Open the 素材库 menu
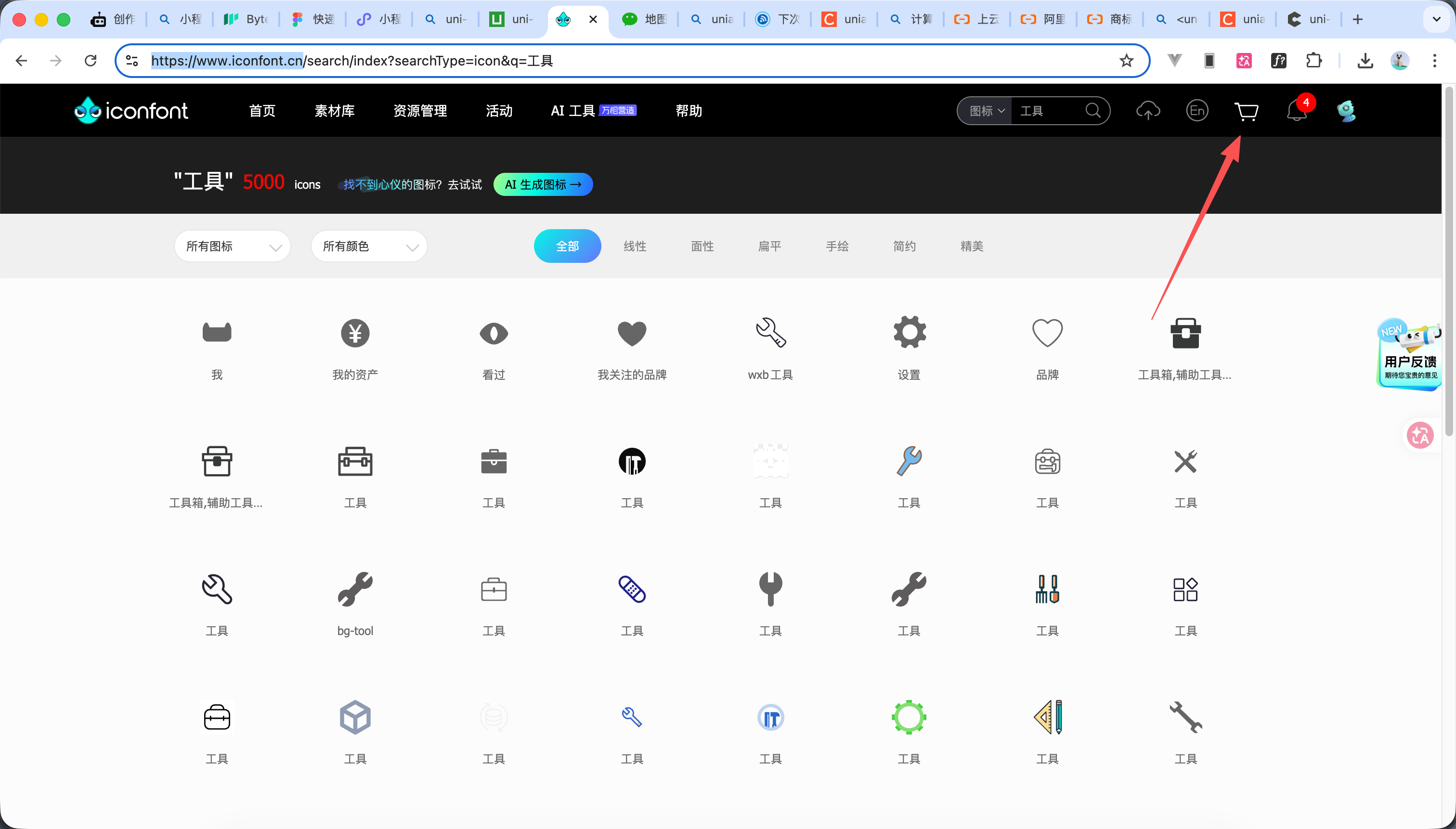The image size is (1456, 829). pos(335,111)
